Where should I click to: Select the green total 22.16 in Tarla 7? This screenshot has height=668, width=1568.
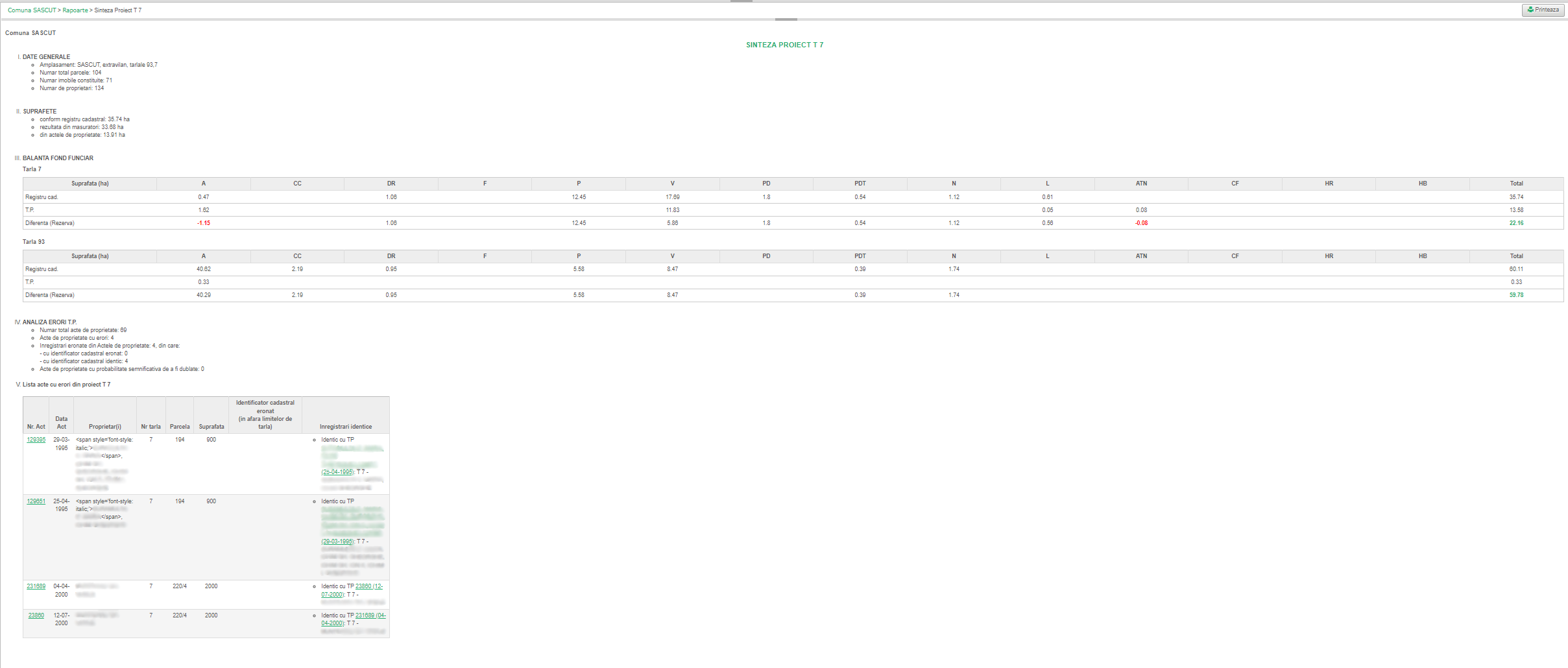[x=1516, y=223]
